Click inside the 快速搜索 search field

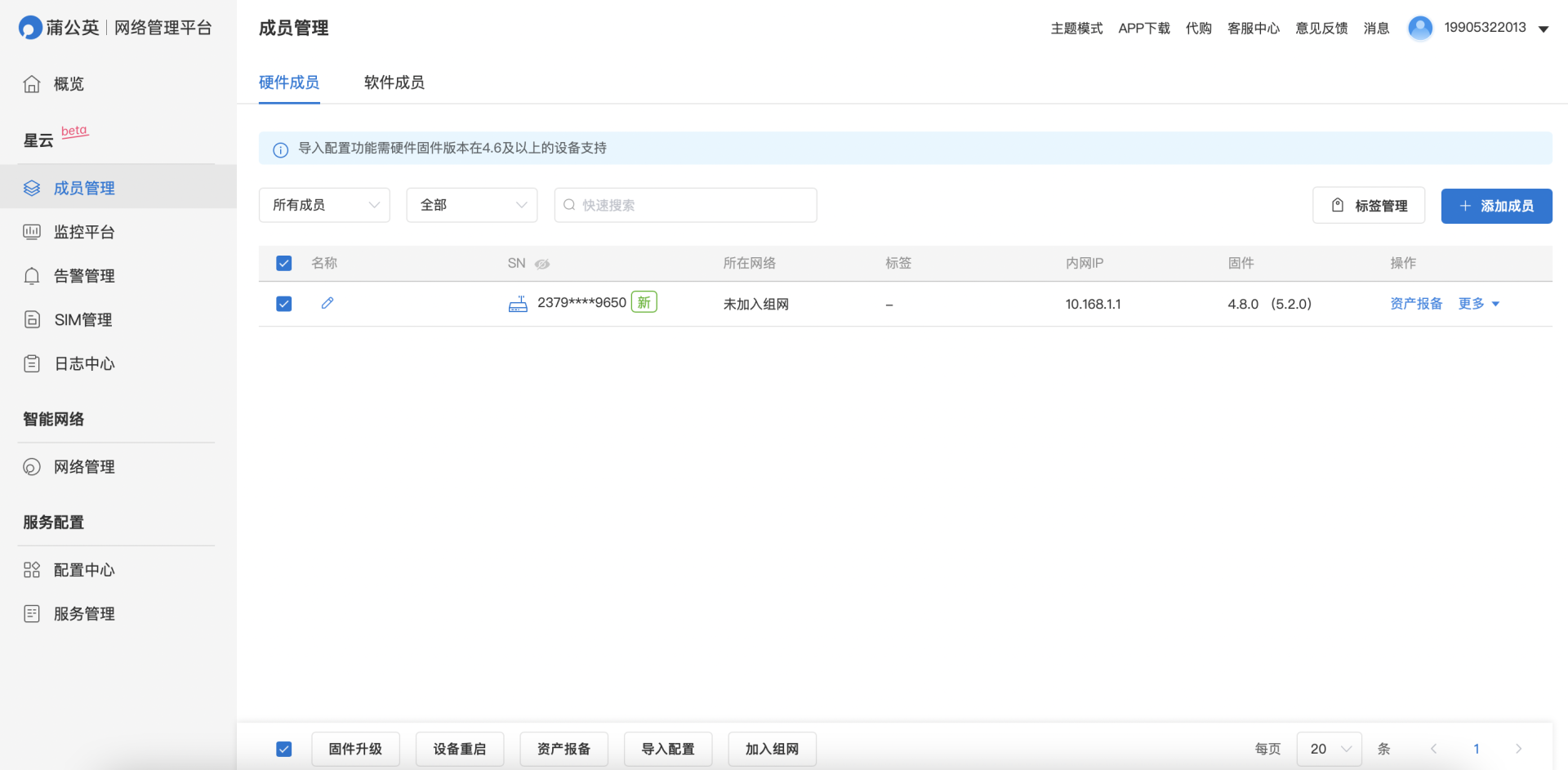[686, 205]
